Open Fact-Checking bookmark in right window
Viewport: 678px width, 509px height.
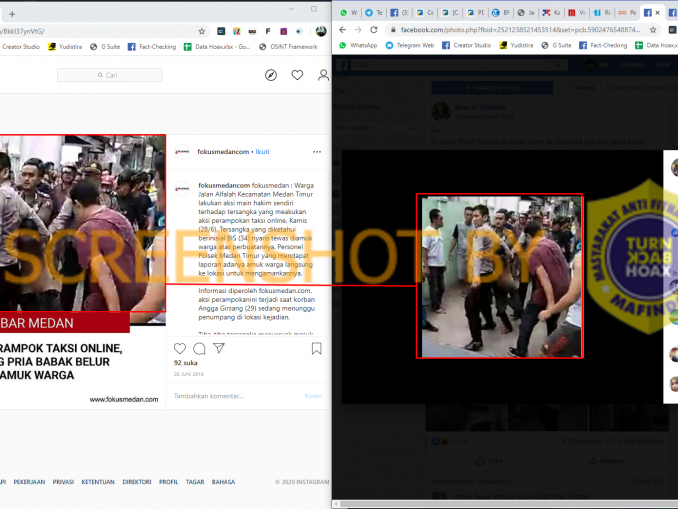tap(603, 45)
